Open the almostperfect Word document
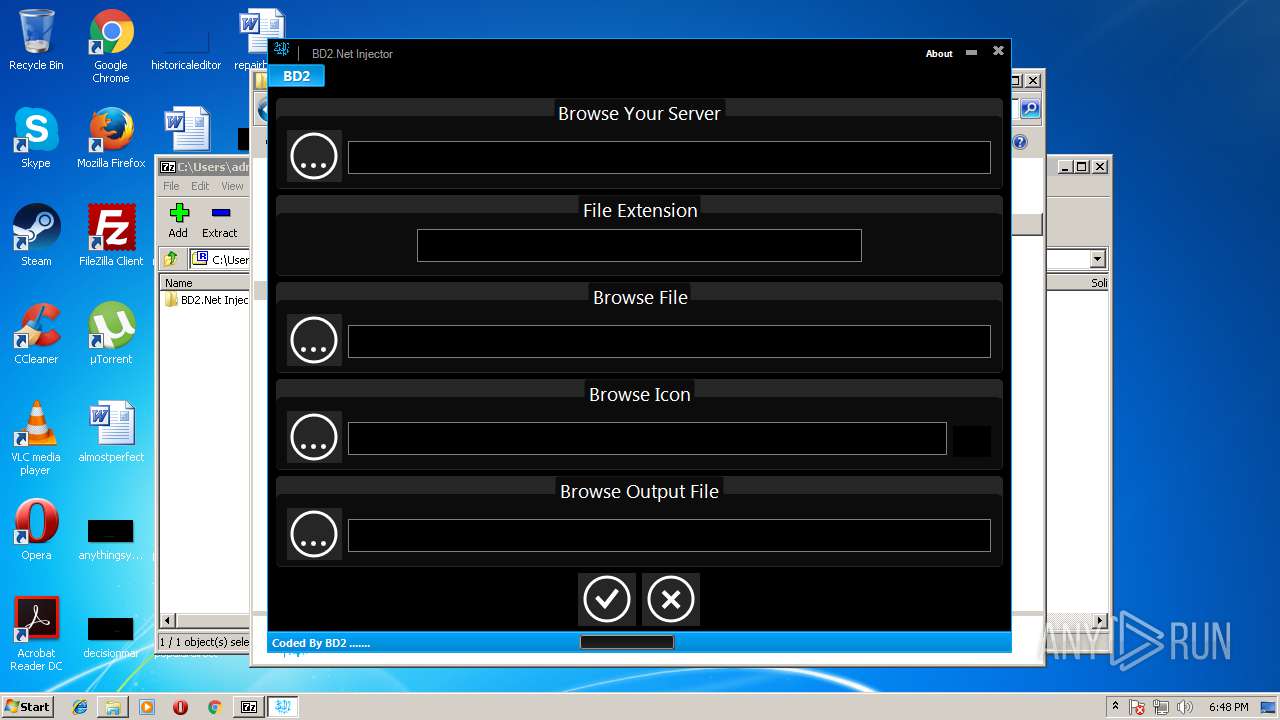Screen dimensions: 1280x720 point(111,432)
